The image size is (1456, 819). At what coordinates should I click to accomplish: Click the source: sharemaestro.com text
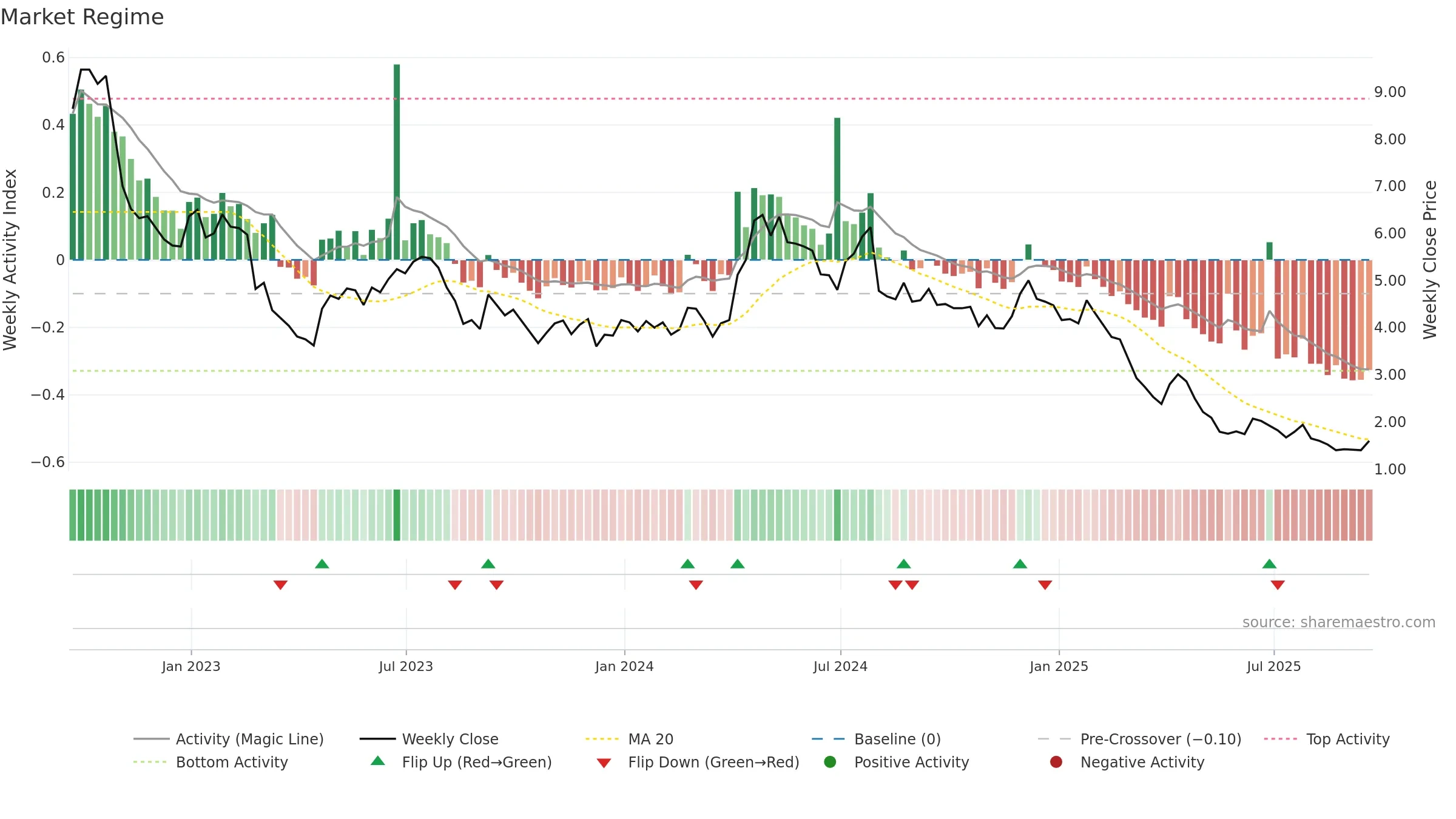pos(1339,622)
